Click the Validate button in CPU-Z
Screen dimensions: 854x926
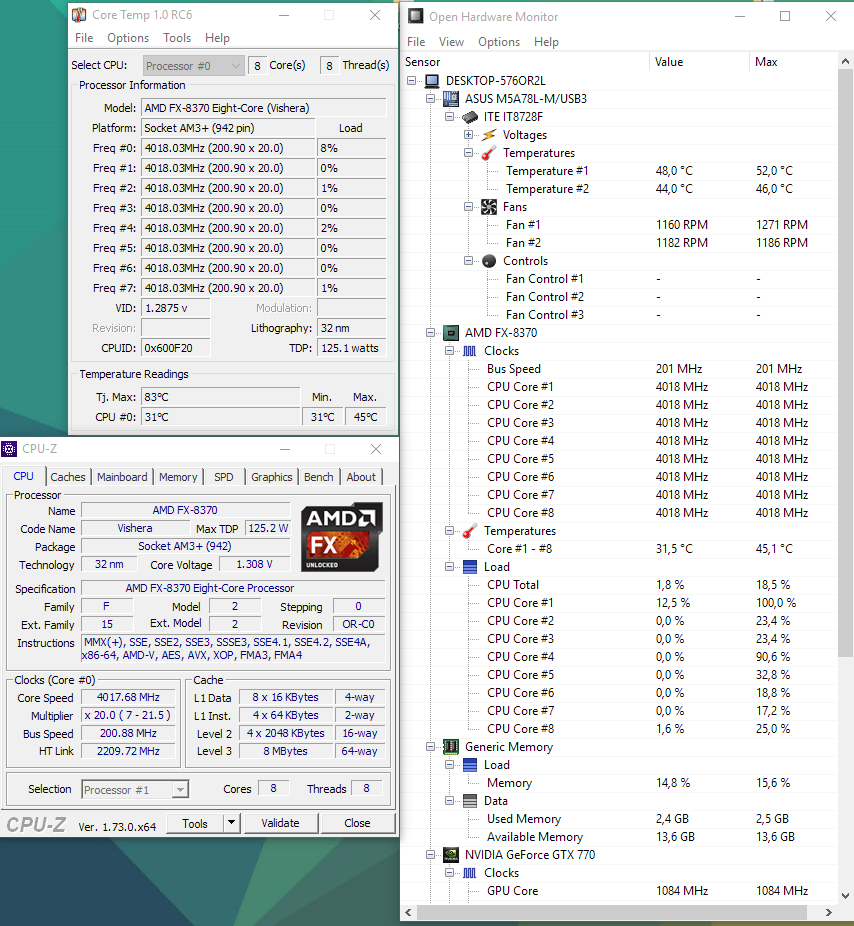click(281, 823)
